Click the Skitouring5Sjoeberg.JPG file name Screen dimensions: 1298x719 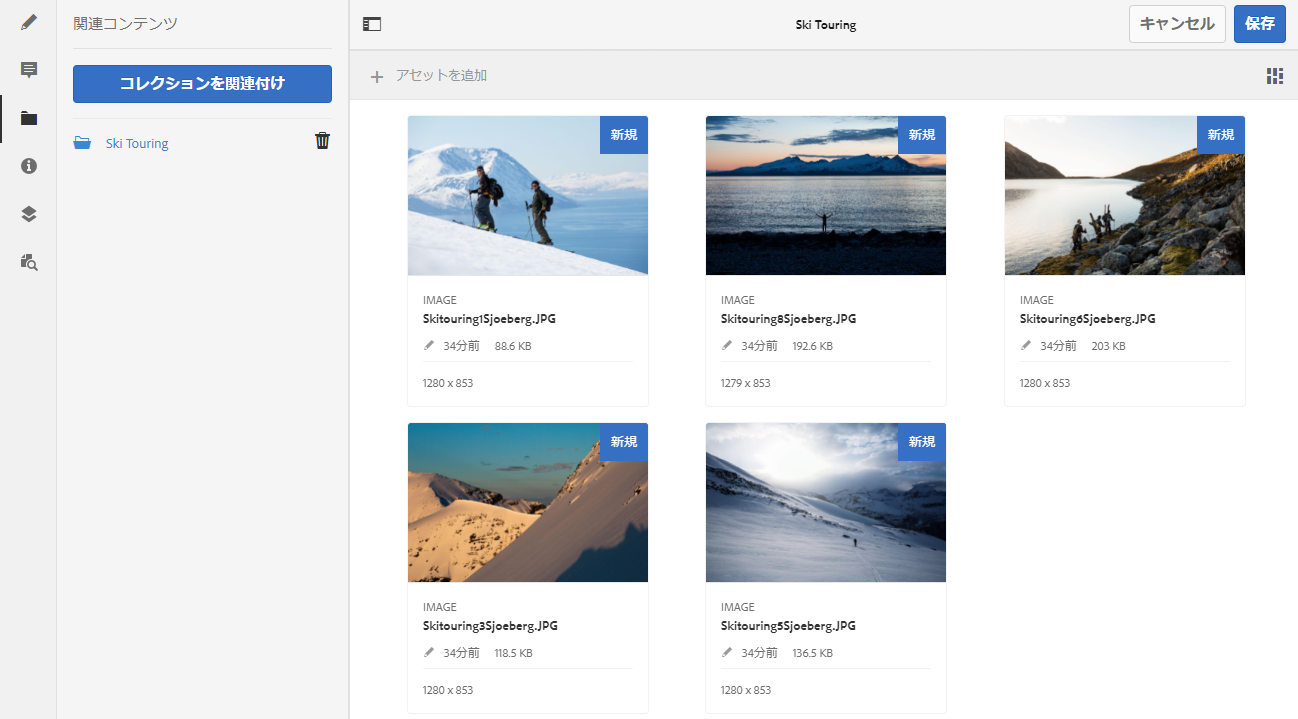coord(789,626)
